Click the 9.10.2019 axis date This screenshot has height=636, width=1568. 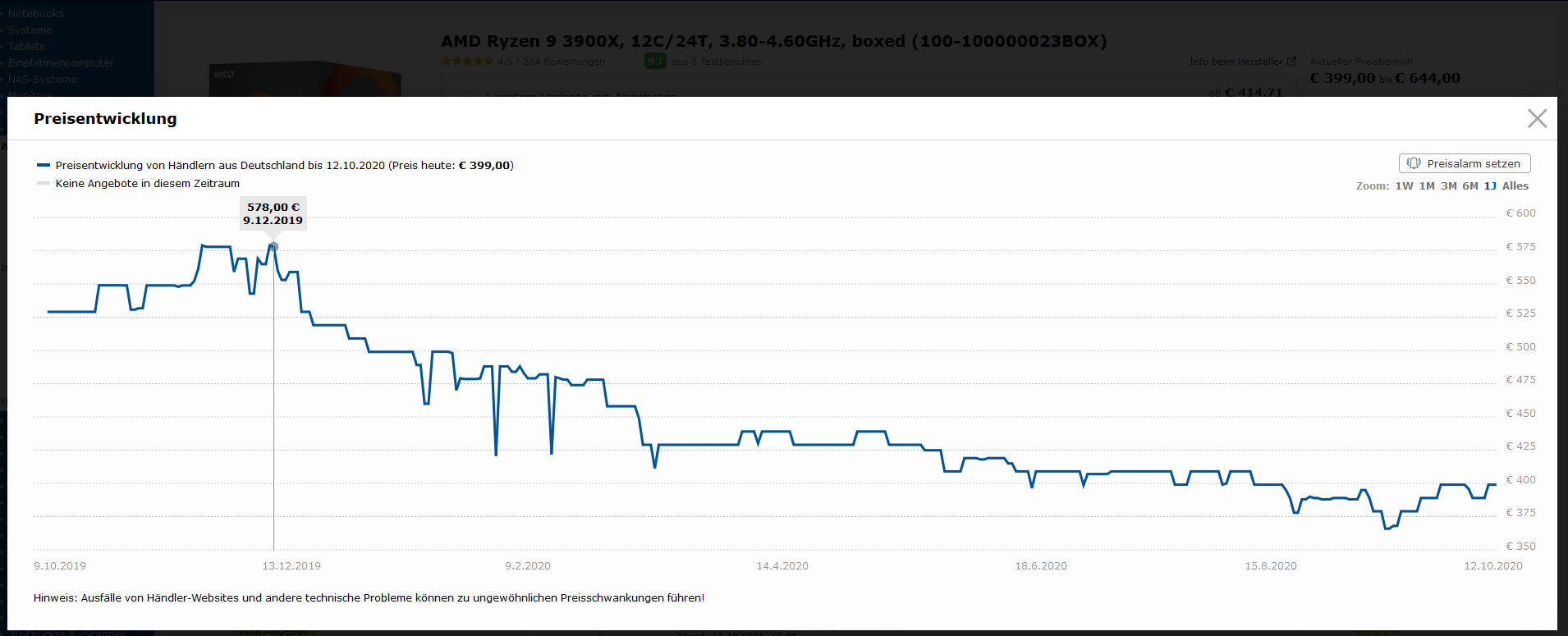tap(60, 566)
